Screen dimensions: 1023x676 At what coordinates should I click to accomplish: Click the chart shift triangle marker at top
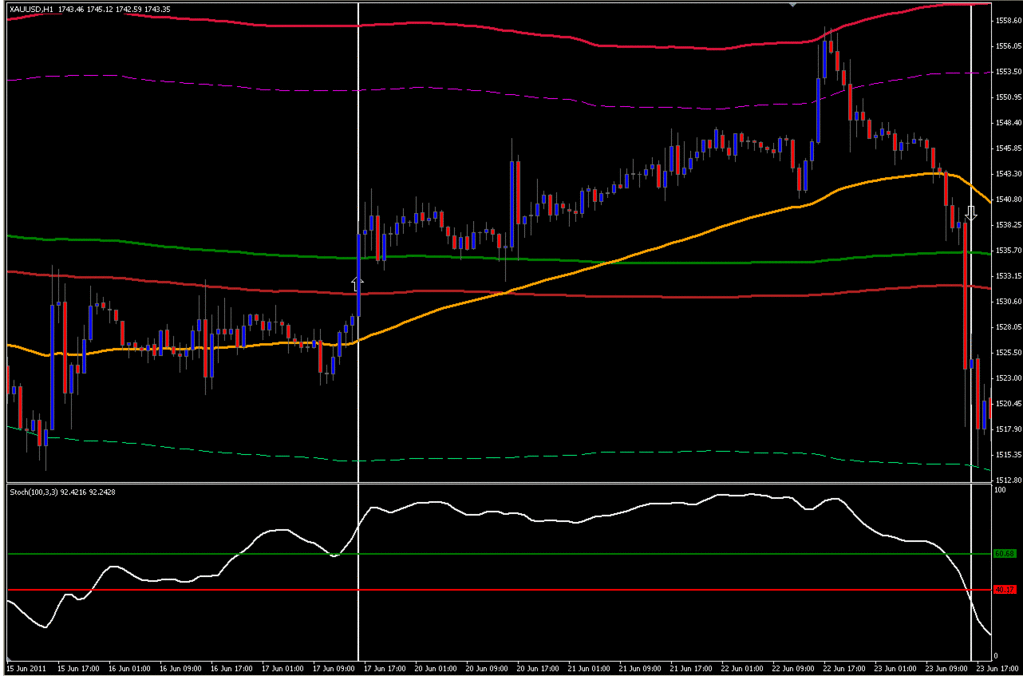pos(793,5)
